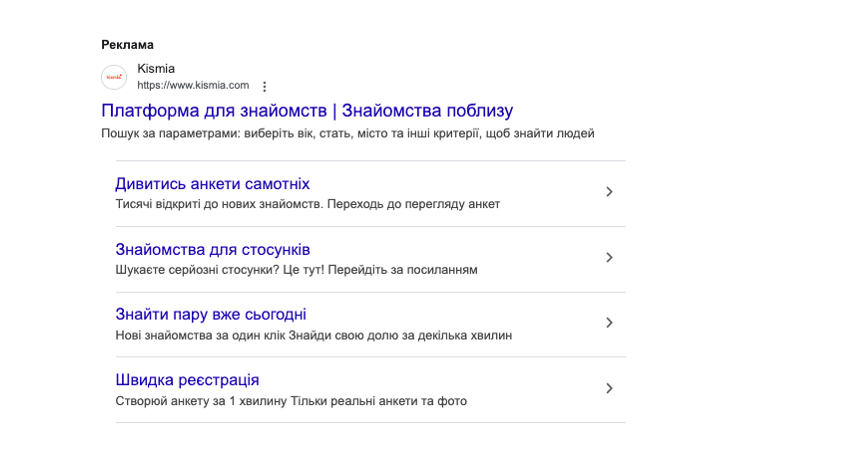Screen dimensions: 843x464
Task: Click chevron beside Знайти пару вже сьогодні
Action: click(x=609, y=323)
